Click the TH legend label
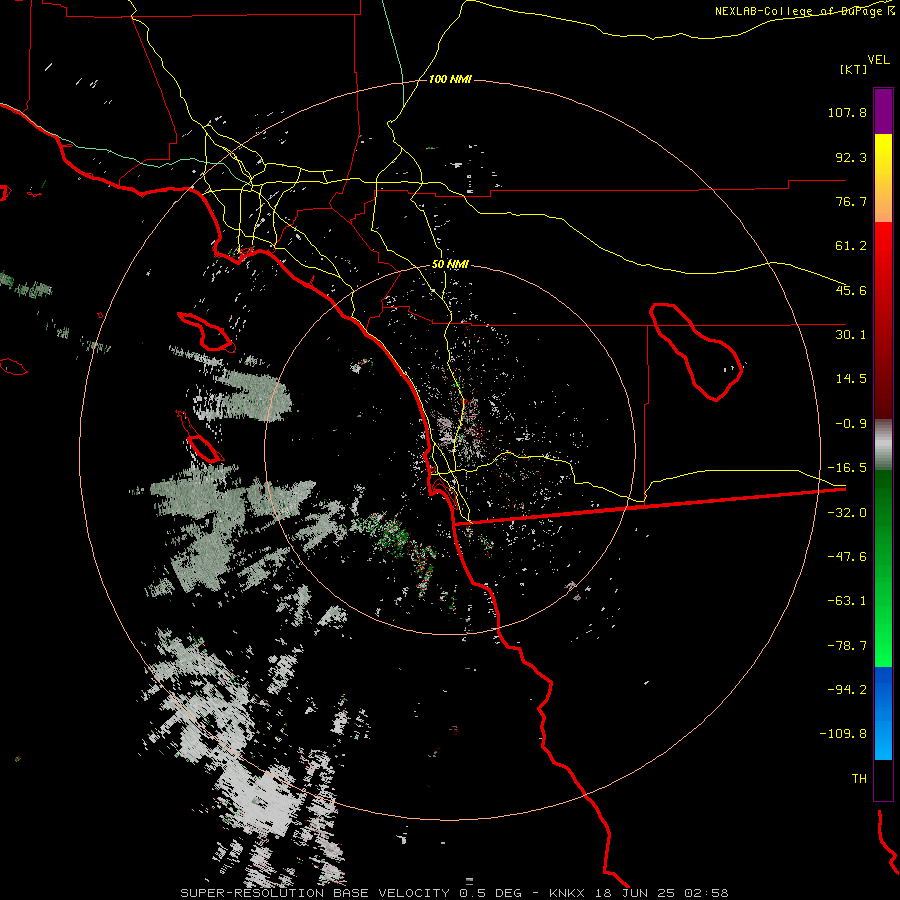The height and width of the screenshot is (900, 900). 859,779
